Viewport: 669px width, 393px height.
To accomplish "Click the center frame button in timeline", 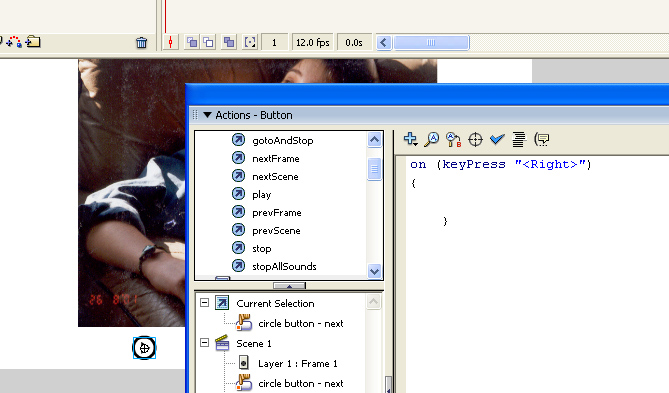I will [x=170, y=42].
